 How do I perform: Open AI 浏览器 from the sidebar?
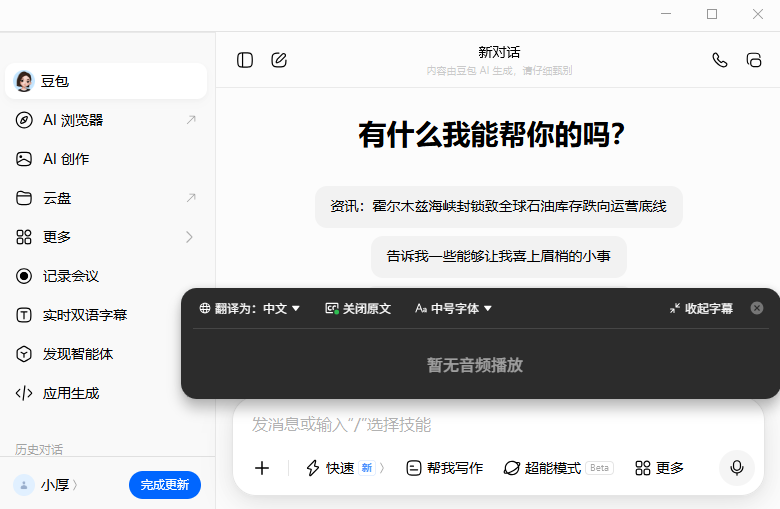[x=106, y=120]
